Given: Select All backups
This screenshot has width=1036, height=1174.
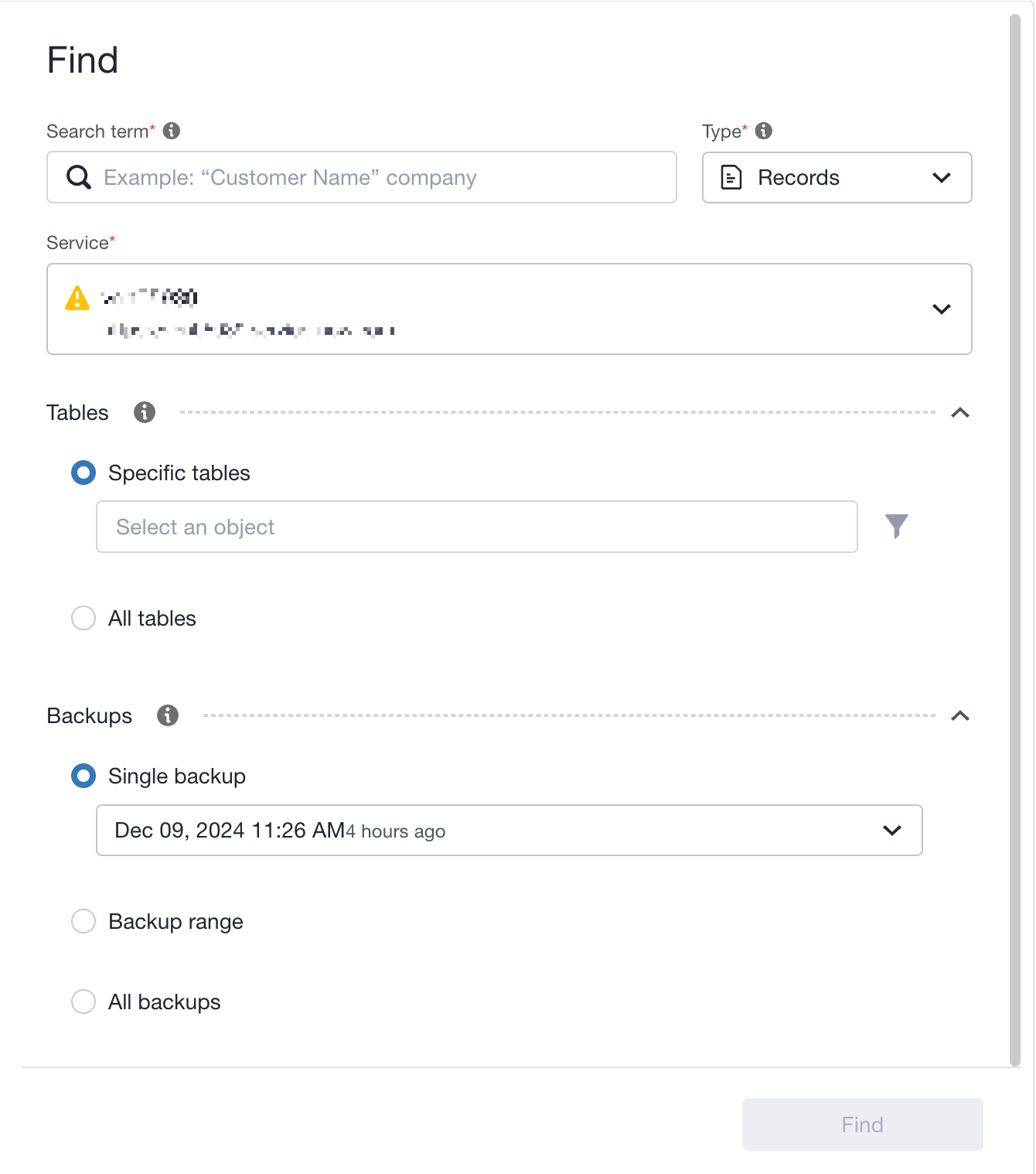Looking at the screenshot, I should pos(83,1002).
